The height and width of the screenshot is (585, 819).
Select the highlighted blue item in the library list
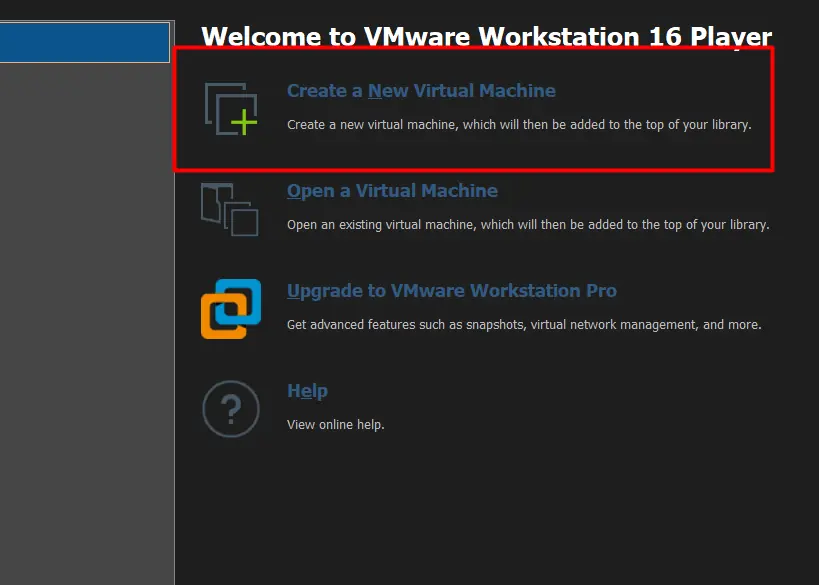[x=85, y=43]
